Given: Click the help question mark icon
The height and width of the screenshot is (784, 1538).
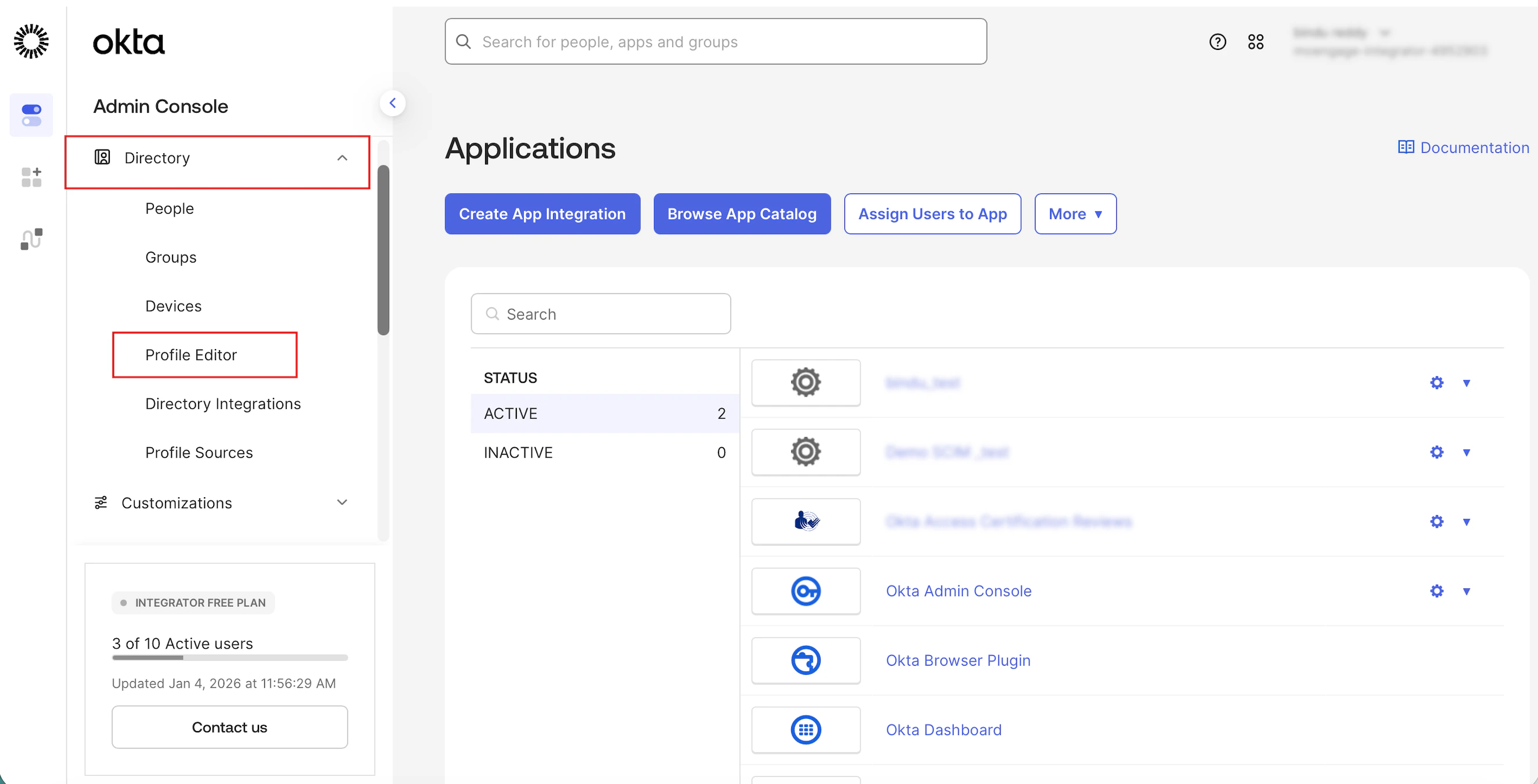Looking at the screenshot, I should click(x=1217, y=42).
